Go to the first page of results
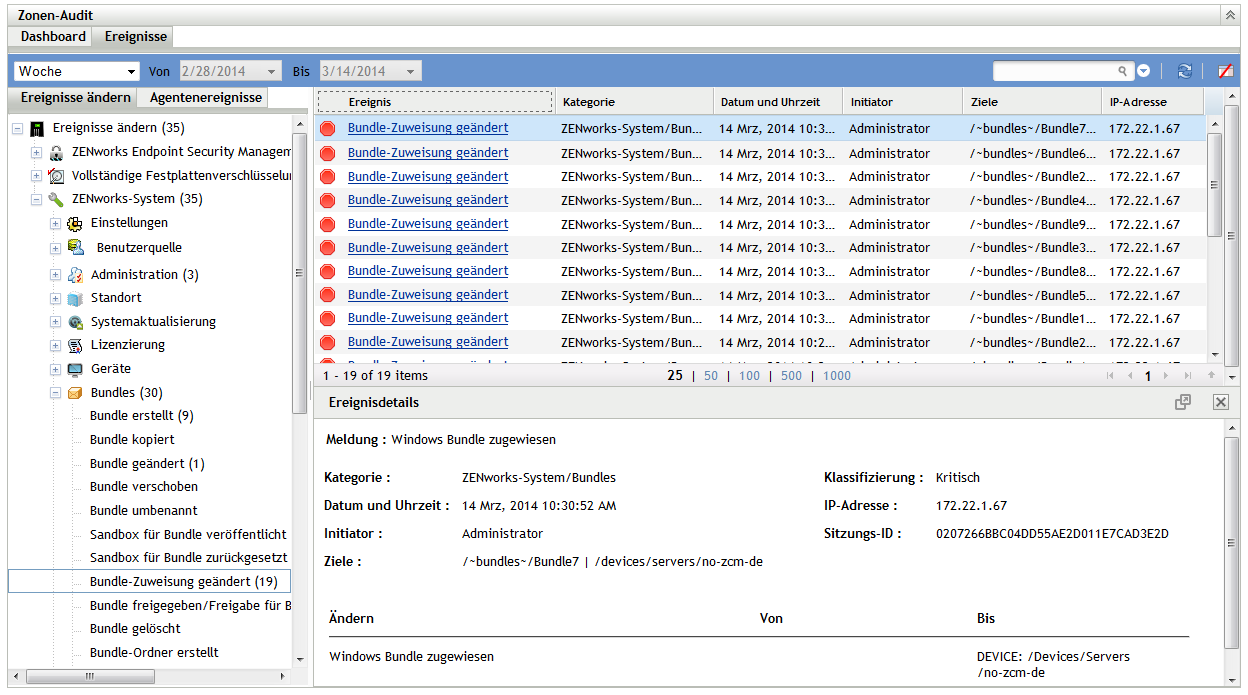Image resolution: width=1248 pixels, height=695 pixels. [1109, 376]
